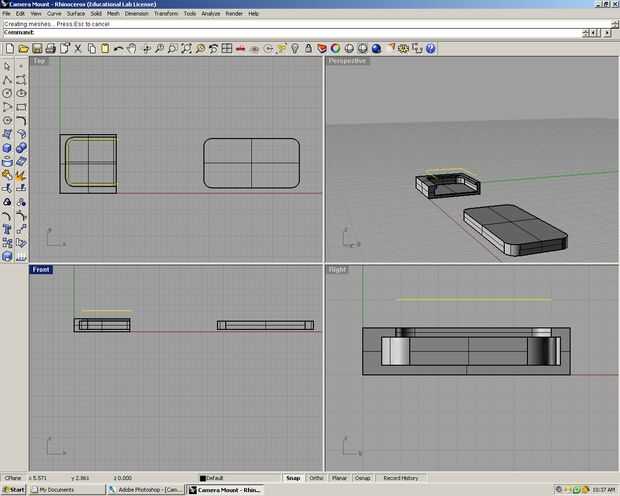Switch to Adobe Photoshop in the taskbar

pos(145,490)
